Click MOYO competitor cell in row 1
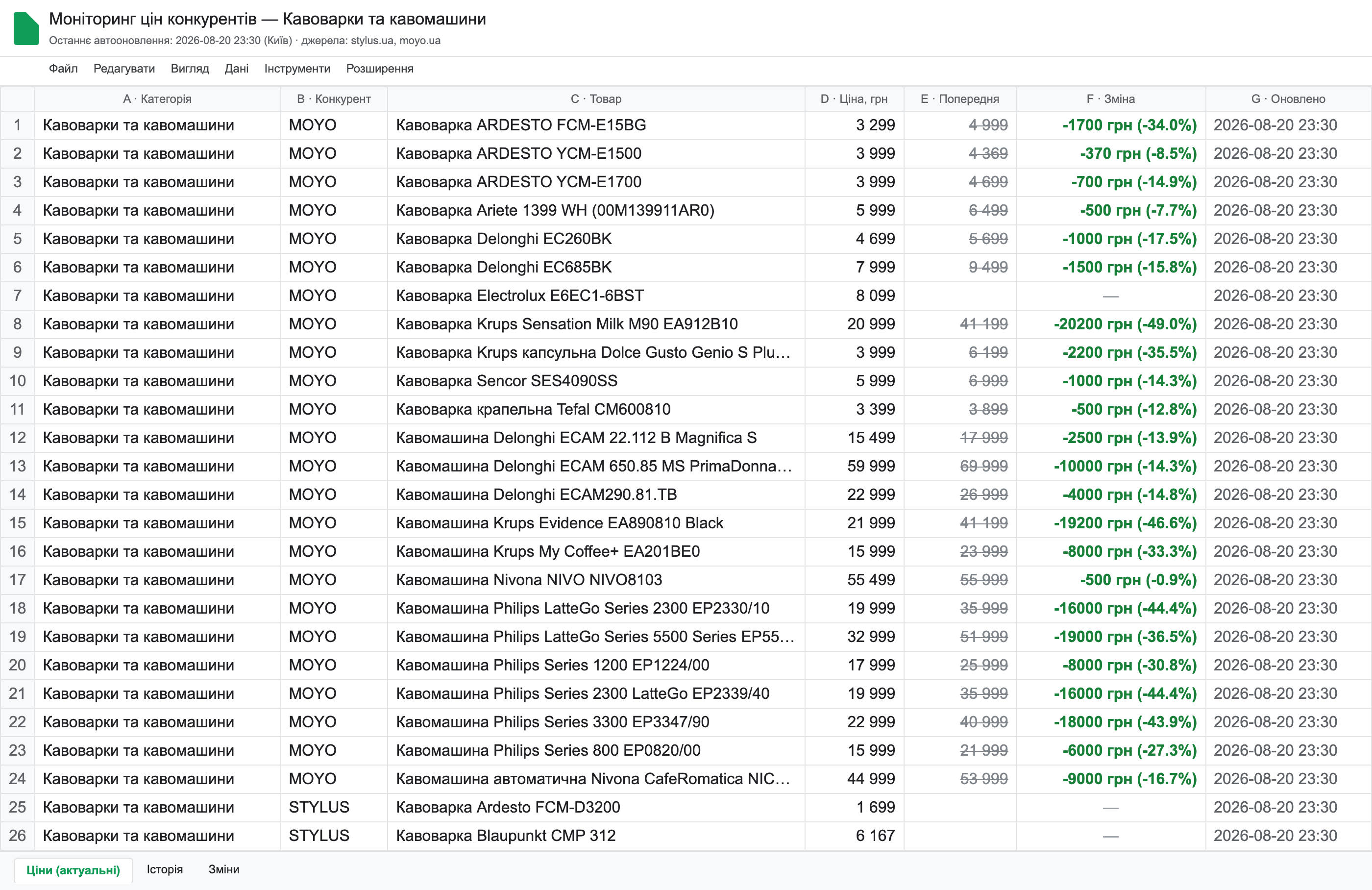Image resolution: width=1372 pixels, height=890 pixels. click(x=334, y=125)
